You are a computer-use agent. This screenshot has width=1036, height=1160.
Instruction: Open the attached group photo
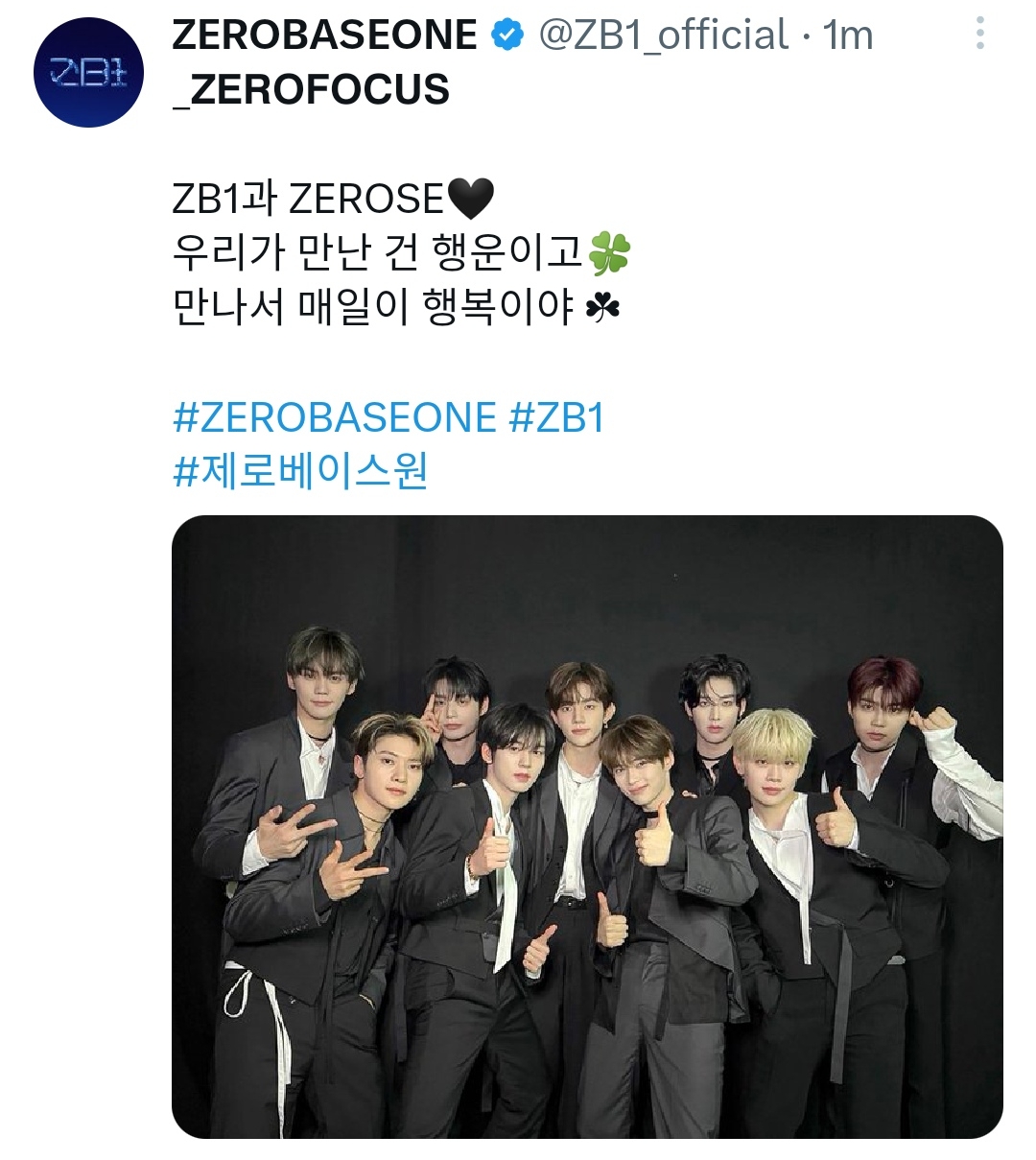tap(587, 827)
